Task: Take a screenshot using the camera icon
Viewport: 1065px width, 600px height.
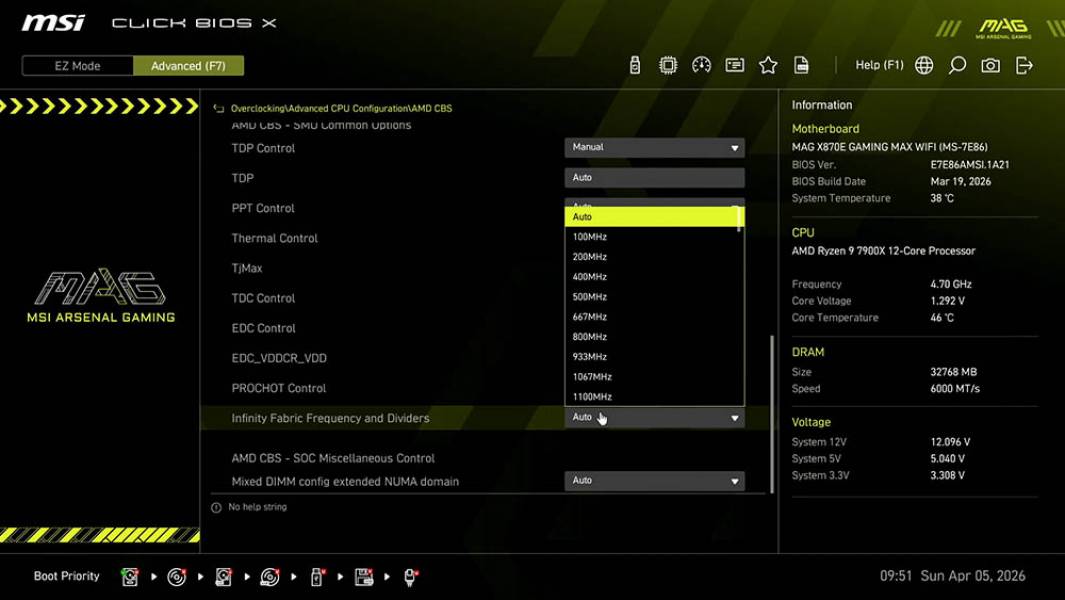Action: 989,64
